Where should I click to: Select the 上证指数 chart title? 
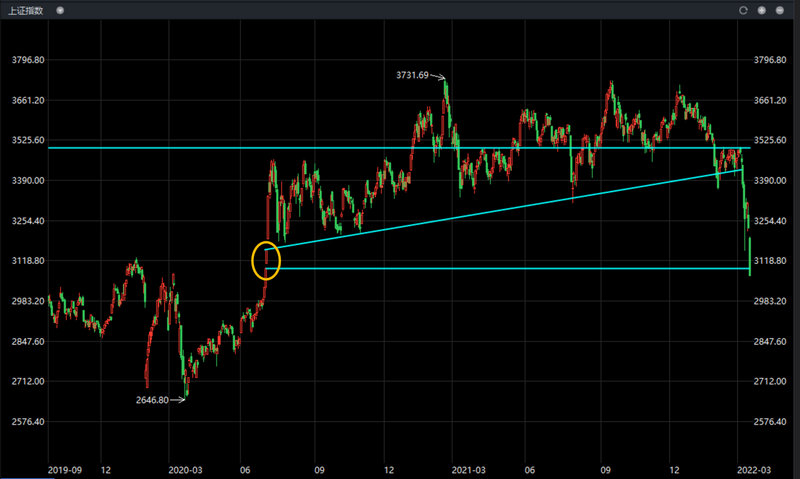pos(25,10)
